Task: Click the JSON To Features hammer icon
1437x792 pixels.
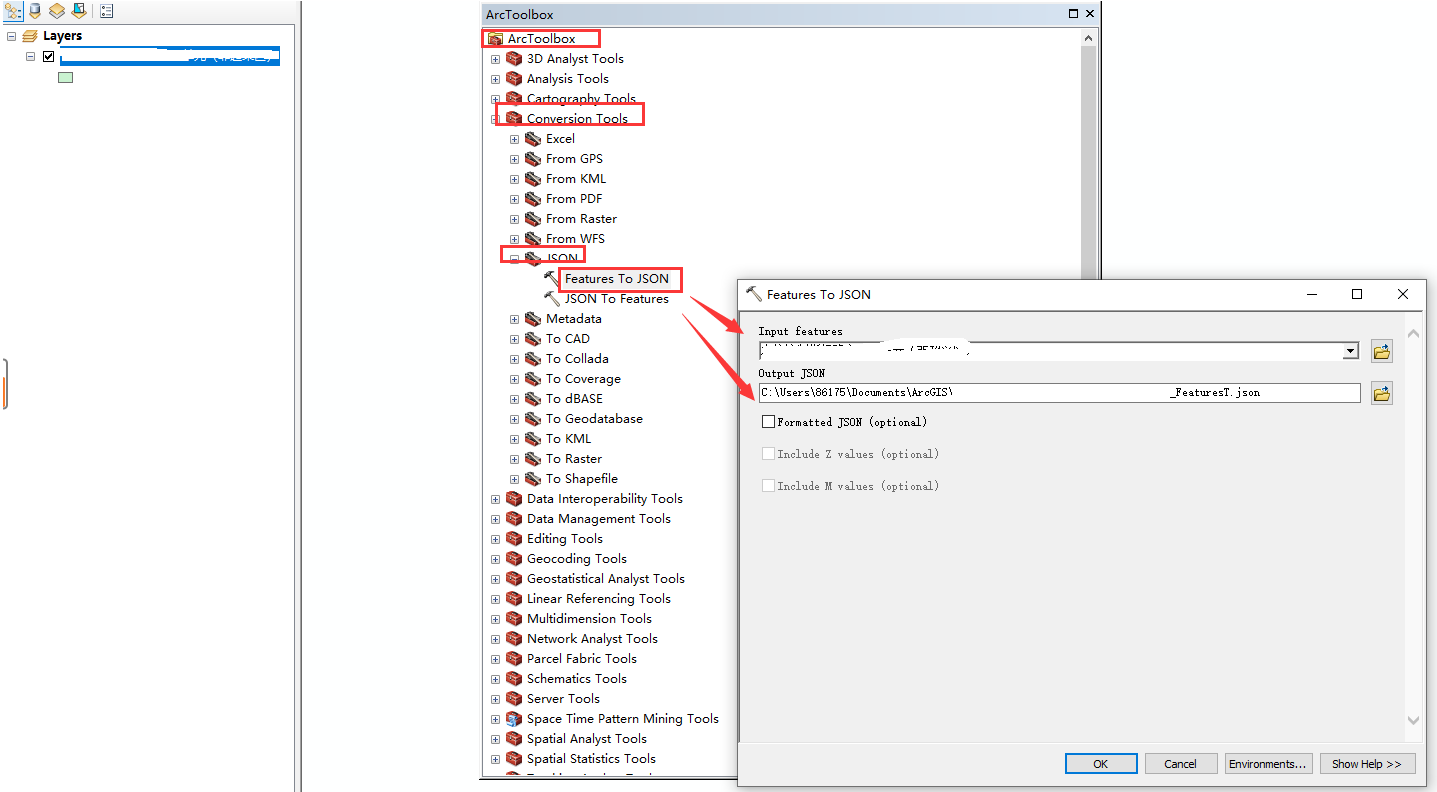Action: pos(552,299)
